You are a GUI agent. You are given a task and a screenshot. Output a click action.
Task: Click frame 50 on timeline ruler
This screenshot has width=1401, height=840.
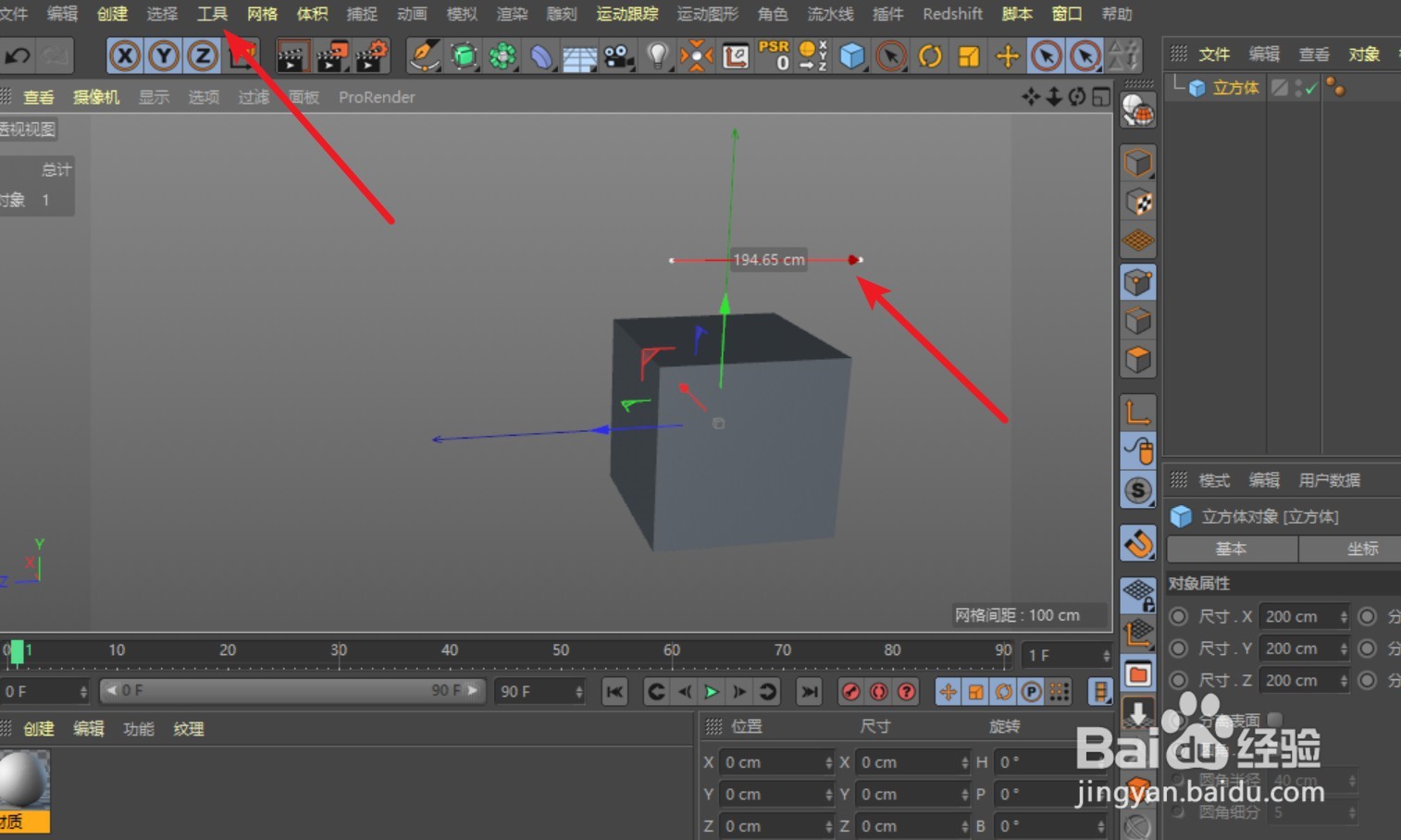pos(561,651)
